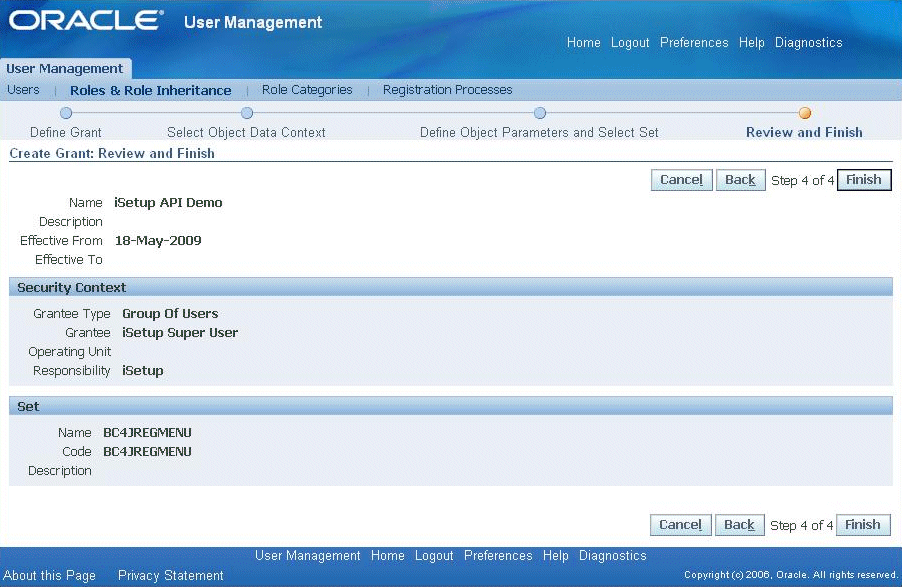Click Create Grant: Review and Finish heading
Screen dimensions: 902x587
pyautogui.click(x=112, y=154)
